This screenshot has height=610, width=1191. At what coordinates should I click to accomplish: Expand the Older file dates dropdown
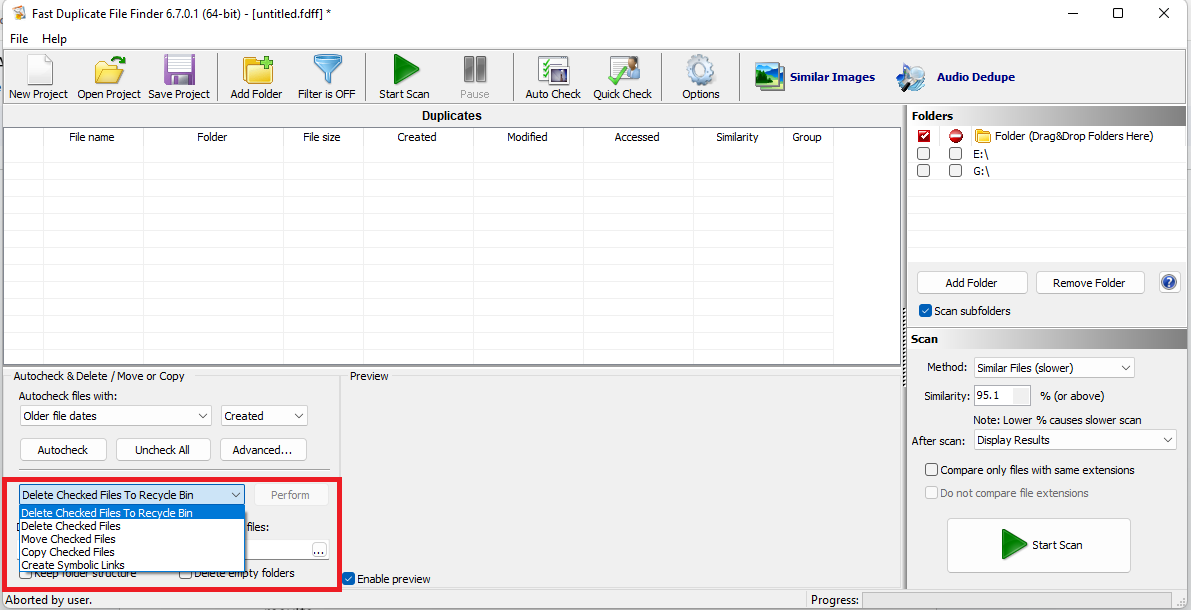click(115, 416)
